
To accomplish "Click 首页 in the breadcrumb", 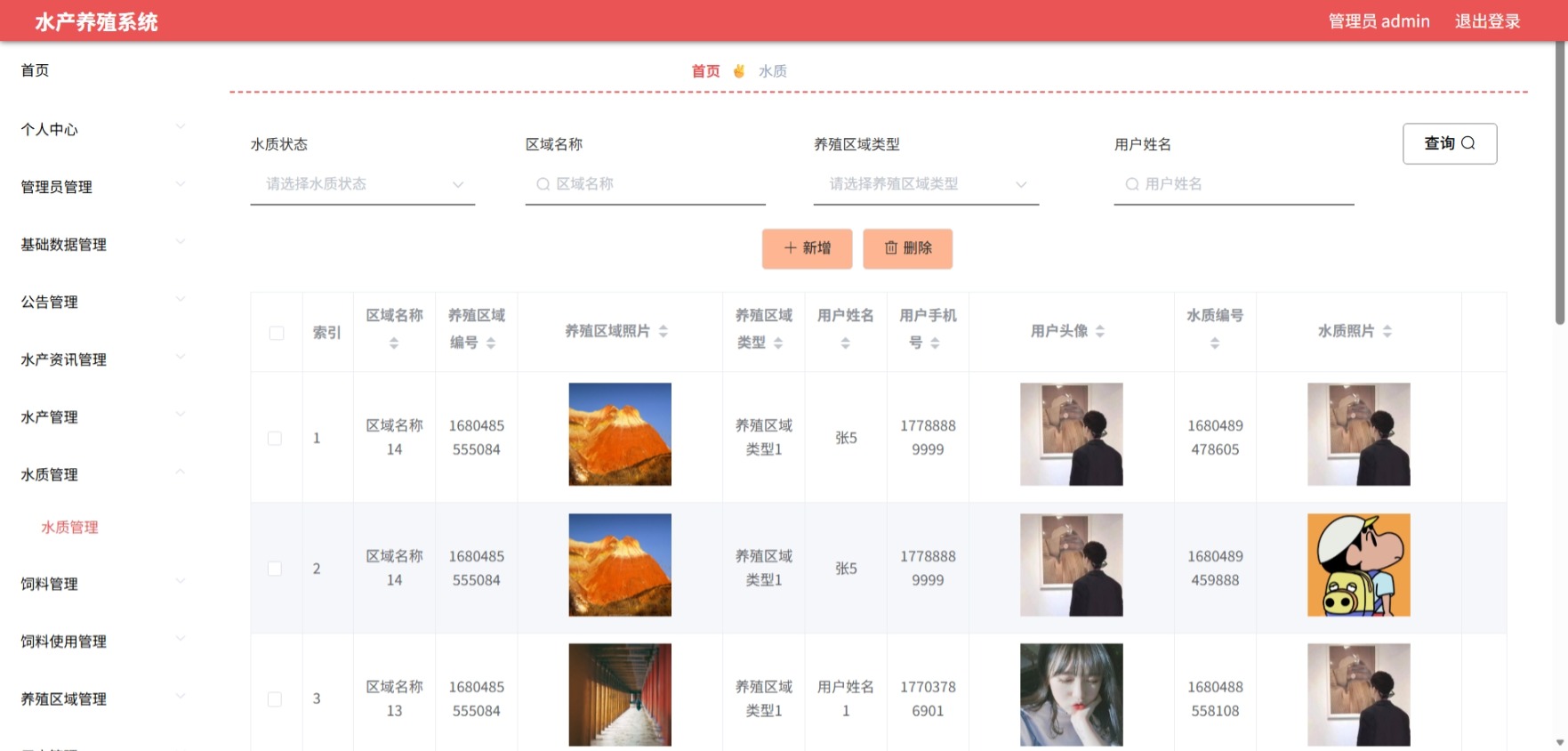I will [x=706, y=71].
